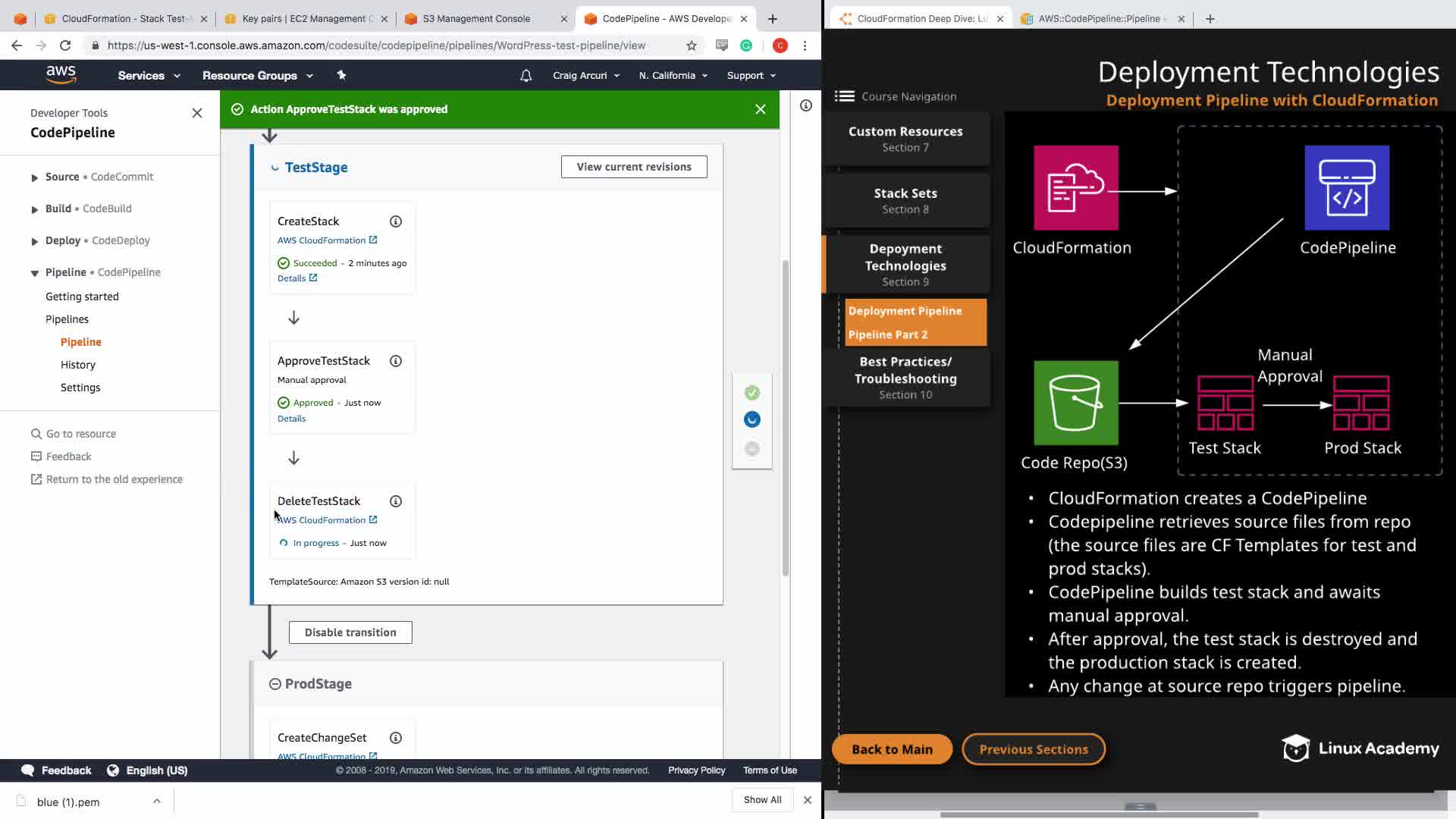Click the DeleteTestStack info icon

tap(396, 501)
